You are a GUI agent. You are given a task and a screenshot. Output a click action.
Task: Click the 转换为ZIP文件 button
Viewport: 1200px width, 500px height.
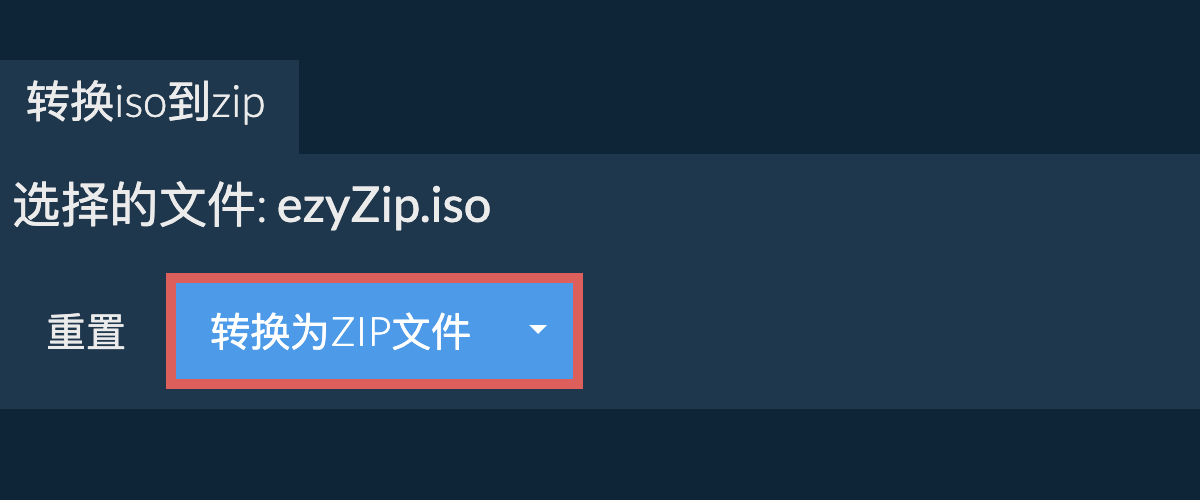click(340, 332)
